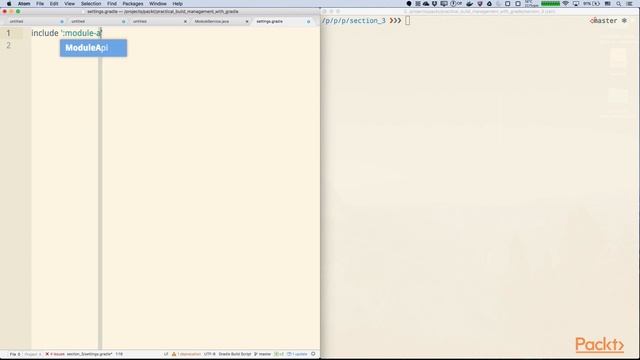
Task: Click the black circle menu bar icon
Action: [x=409, y=4]
